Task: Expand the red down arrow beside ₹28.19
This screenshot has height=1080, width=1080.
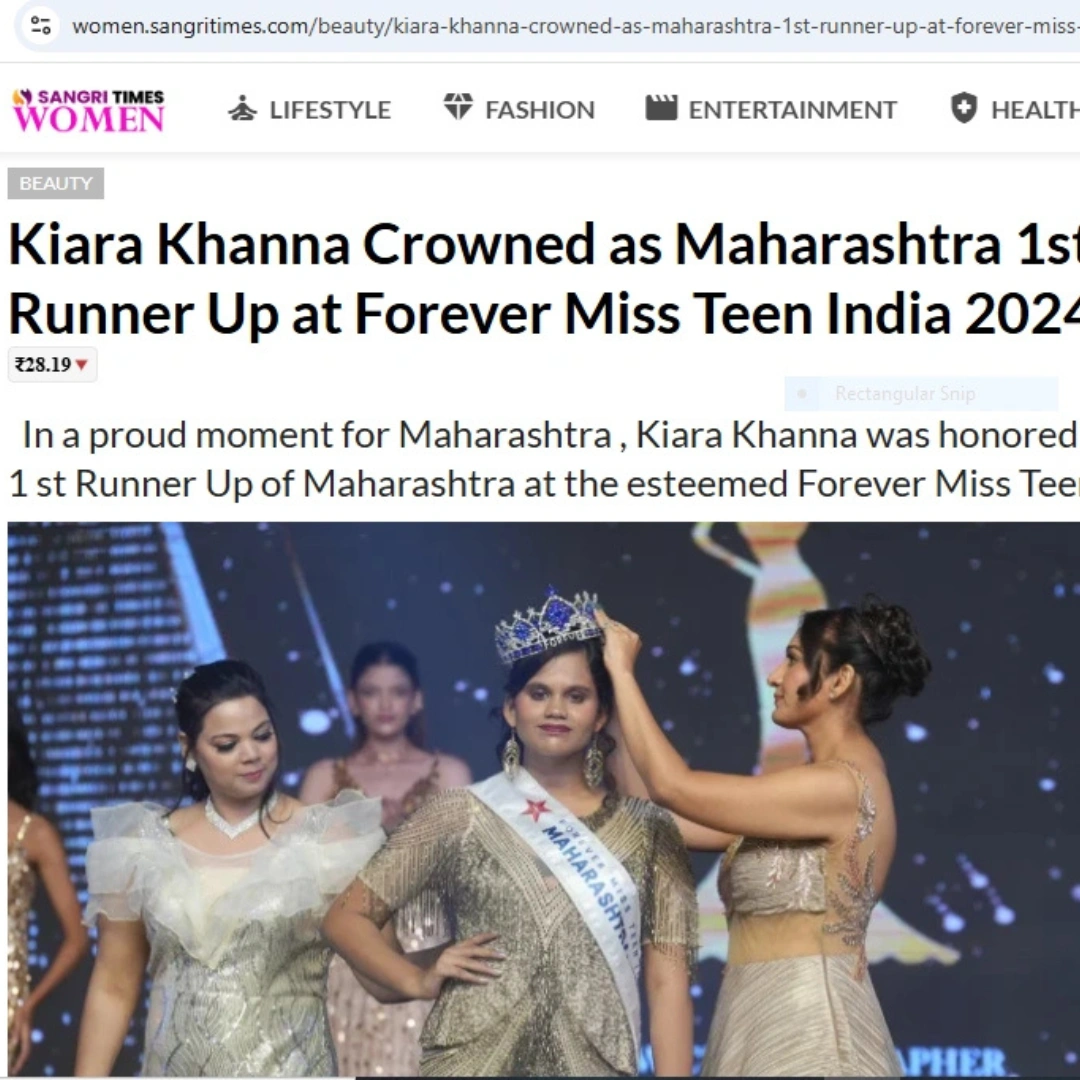Action: [x=81, y=364]
